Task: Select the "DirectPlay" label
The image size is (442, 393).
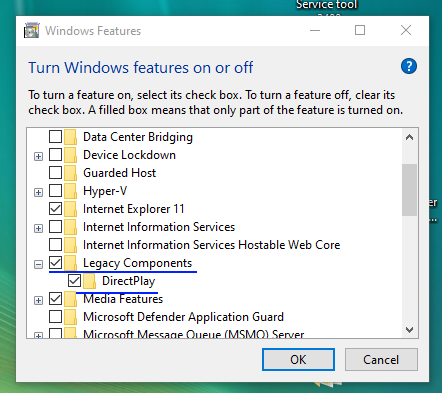Action: 129,281
